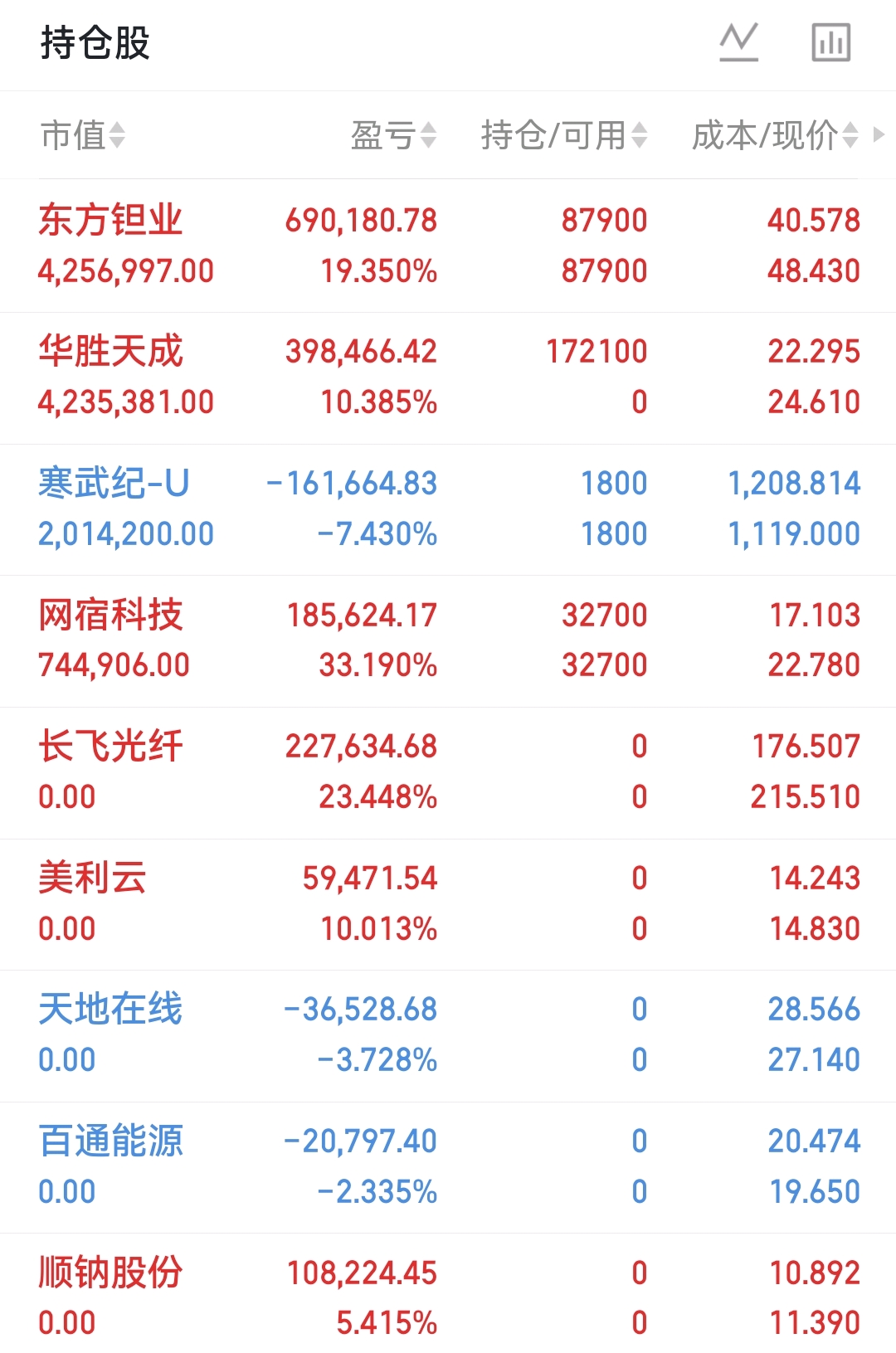Tap the sort arrows beside 市值
The height and width of the screenshot is (1353, 896).
[x=117, y=135]
